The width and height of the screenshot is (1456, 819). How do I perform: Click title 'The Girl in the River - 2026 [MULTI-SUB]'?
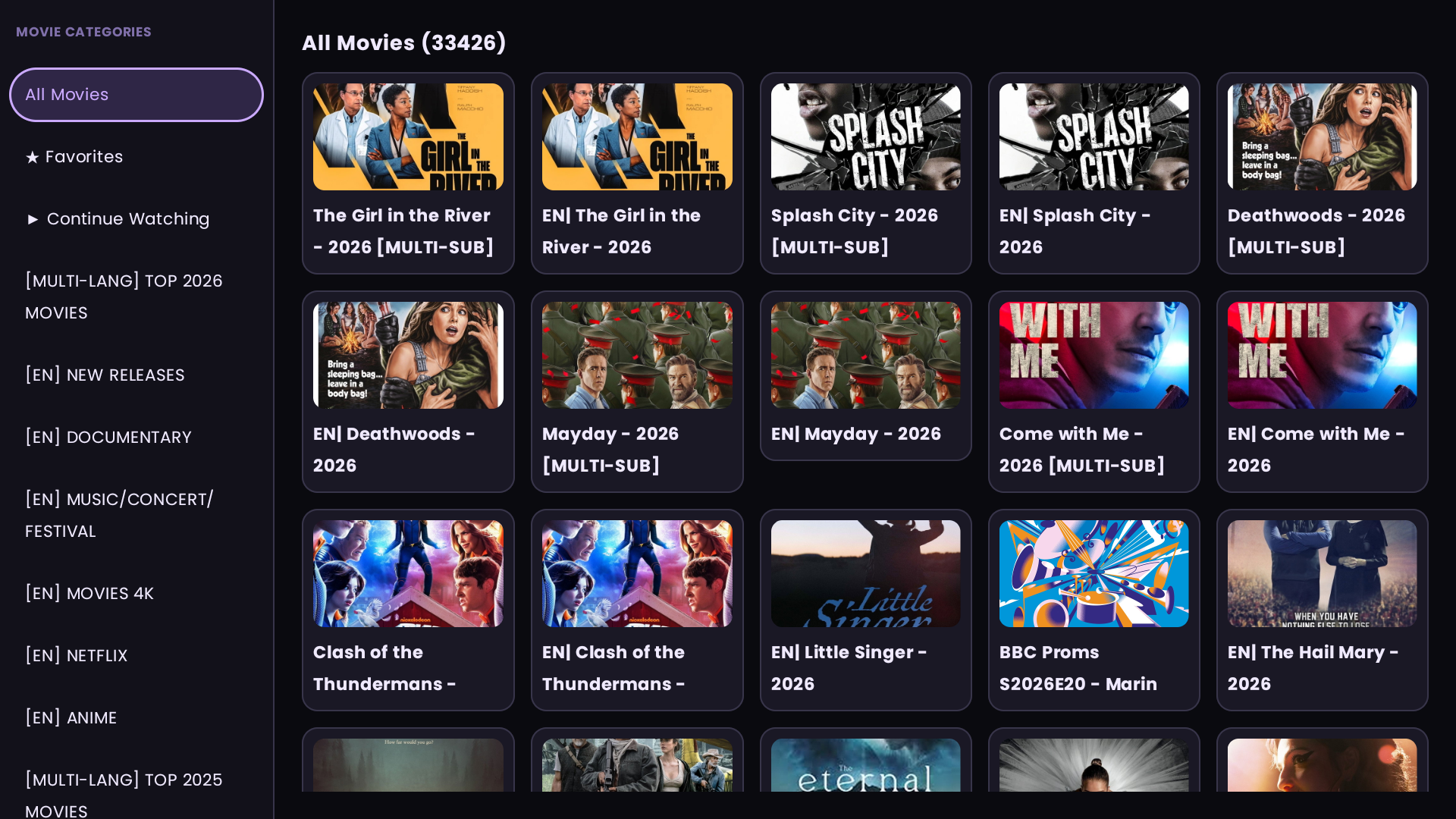coord(403,231)
